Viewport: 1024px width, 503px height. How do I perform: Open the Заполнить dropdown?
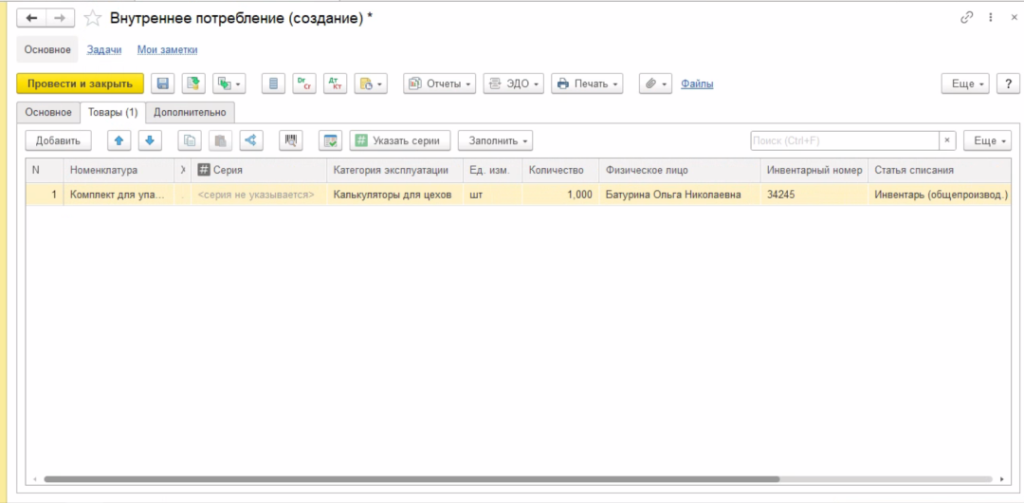495,141
